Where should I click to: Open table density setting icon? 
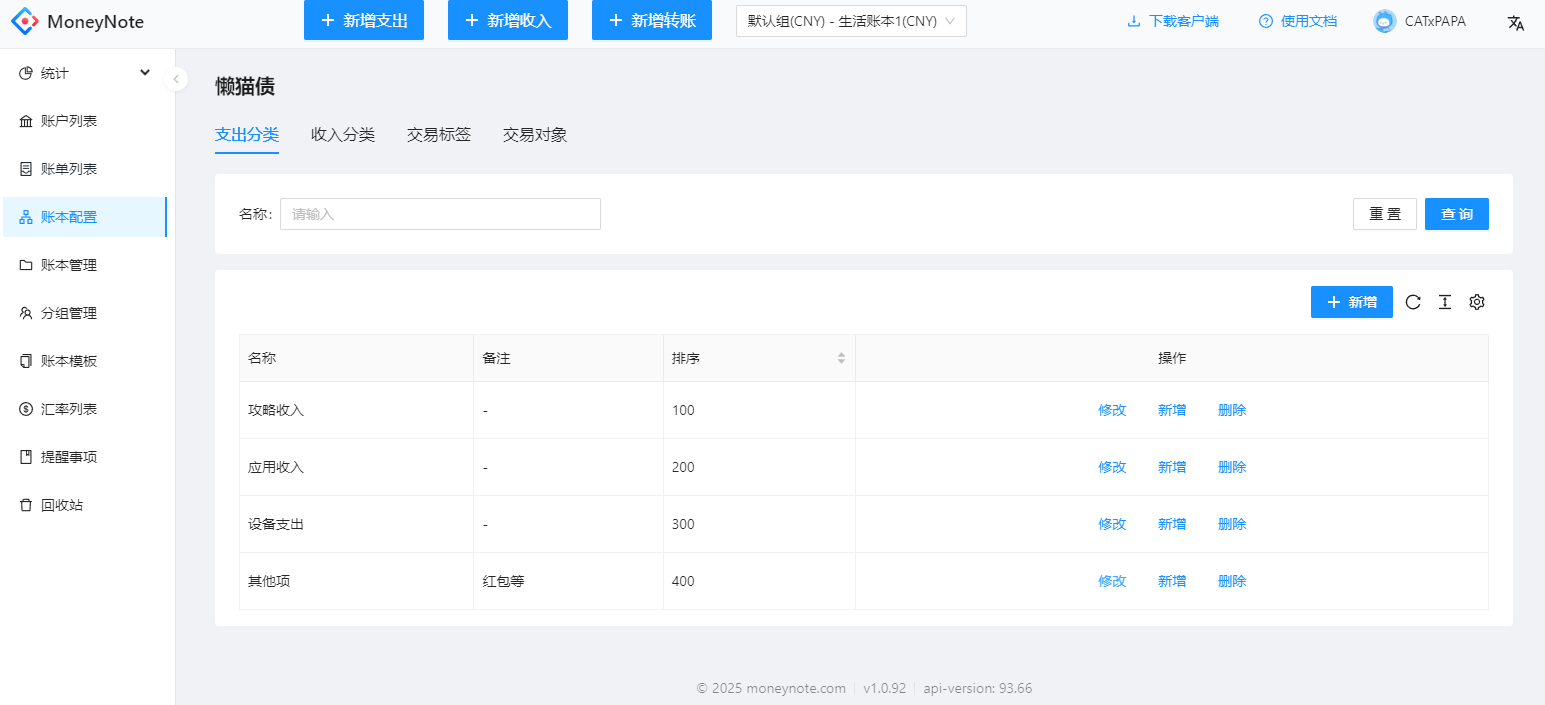tap(1445, 302)
